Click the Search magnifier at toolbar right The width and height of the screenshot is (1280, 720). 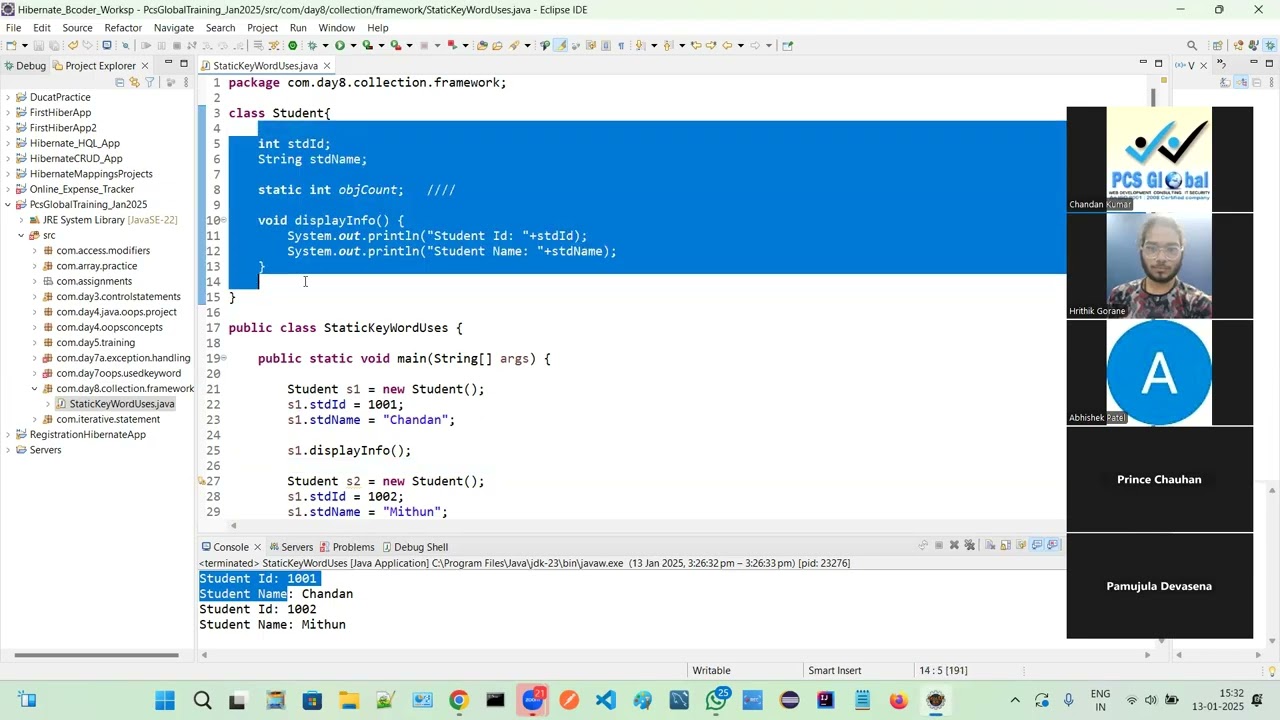[1192, 45]
